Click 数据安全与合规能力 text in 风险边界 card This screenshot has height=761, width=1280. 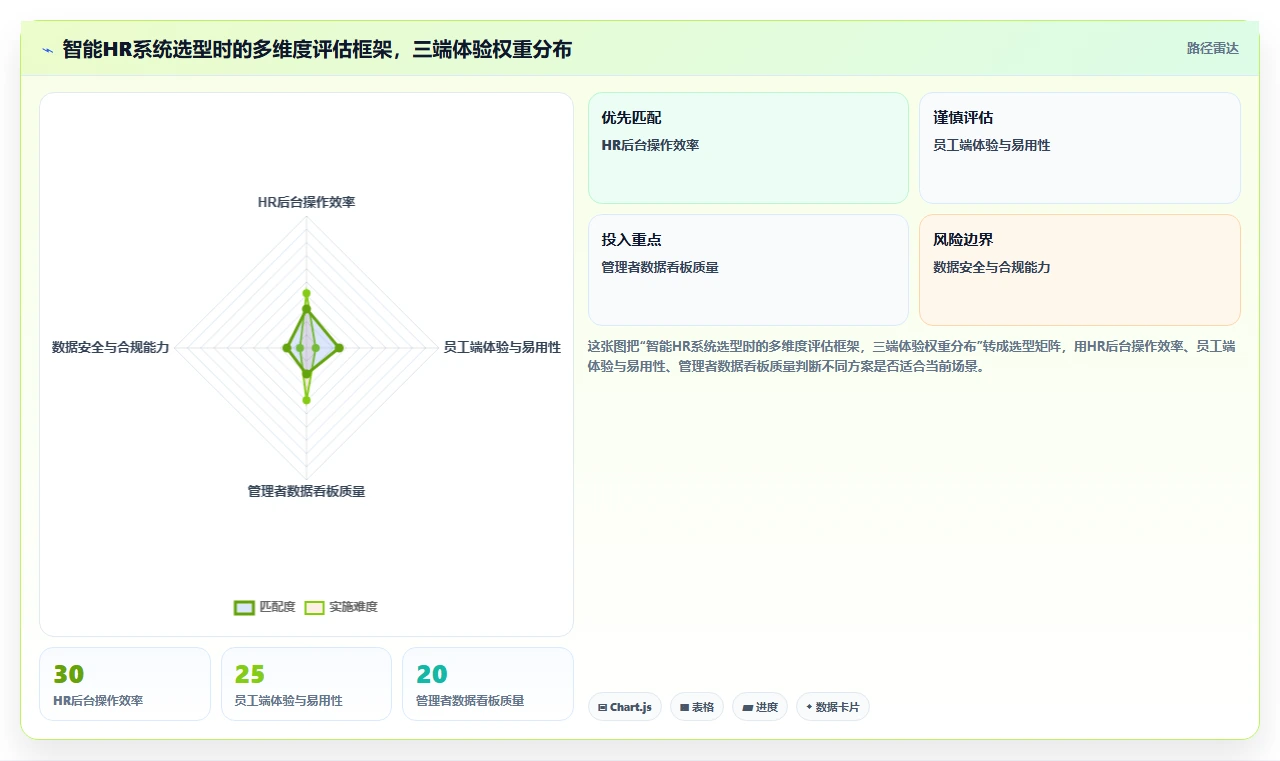[992, 267]
